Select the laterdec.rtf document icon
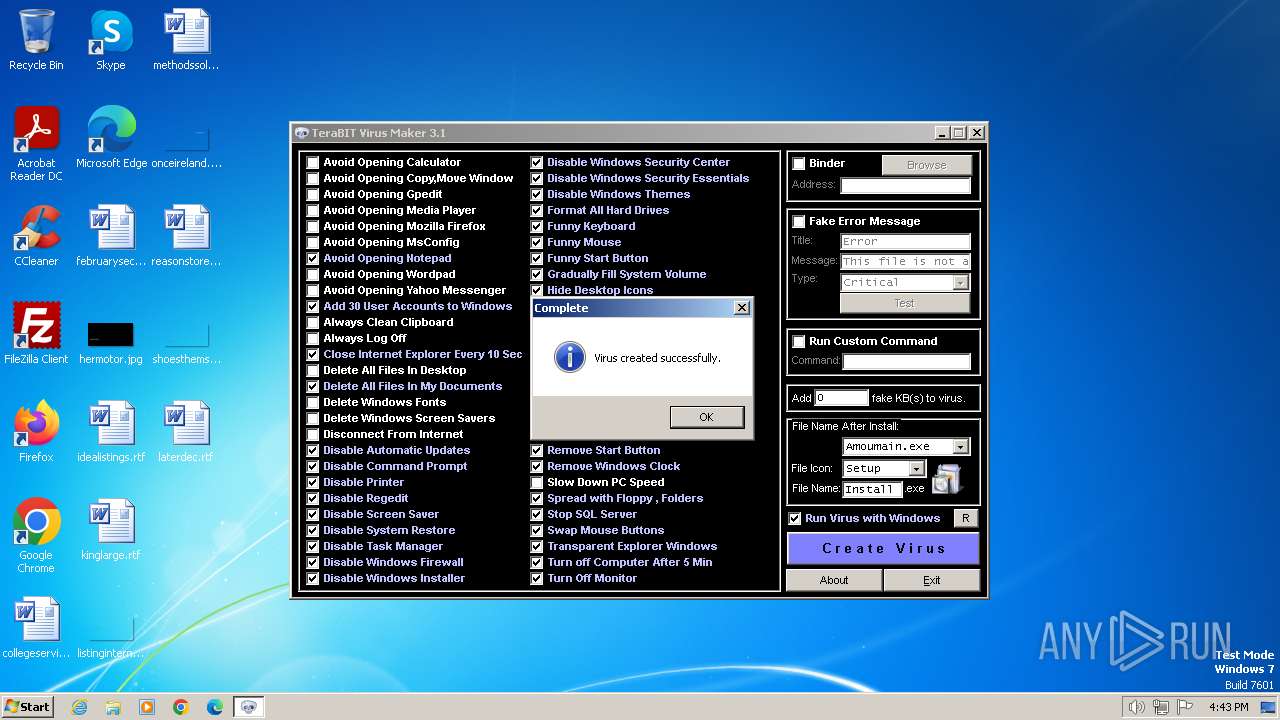The image size is (1280, 720). 186,432
